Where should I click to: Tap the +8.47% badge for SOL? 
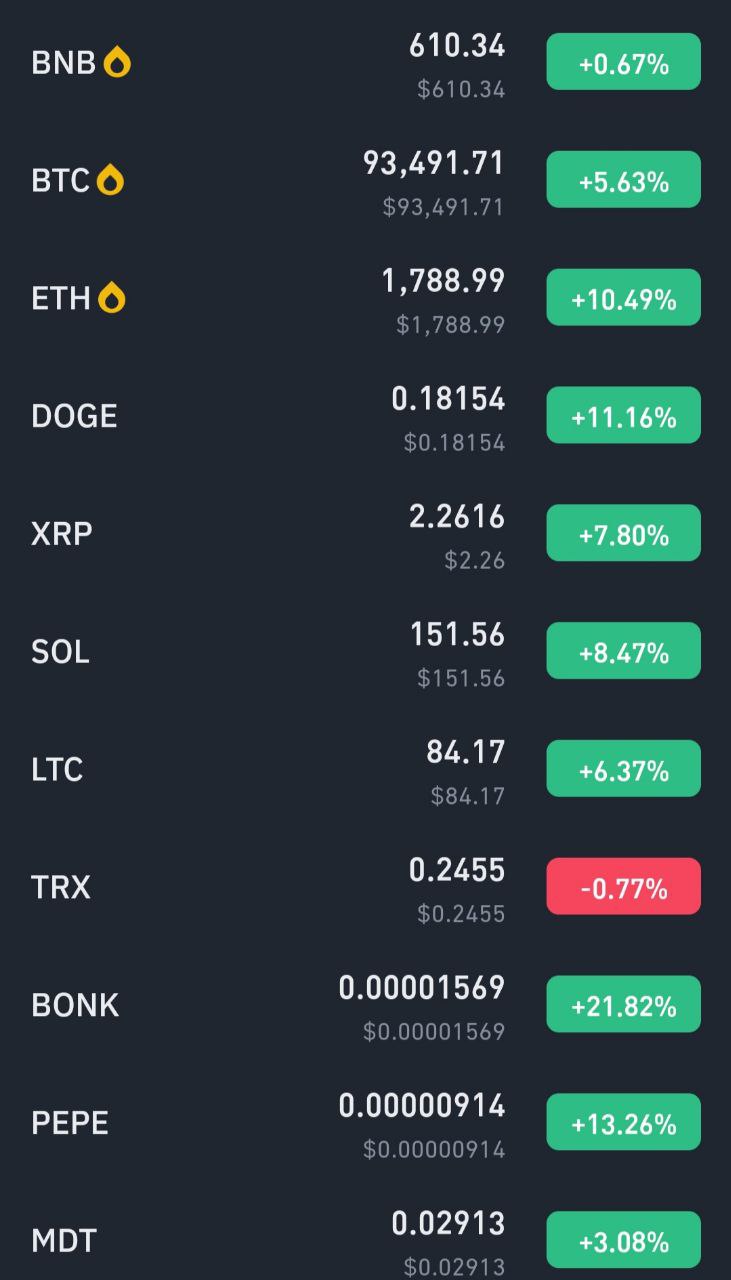click(x=623, y=651)
